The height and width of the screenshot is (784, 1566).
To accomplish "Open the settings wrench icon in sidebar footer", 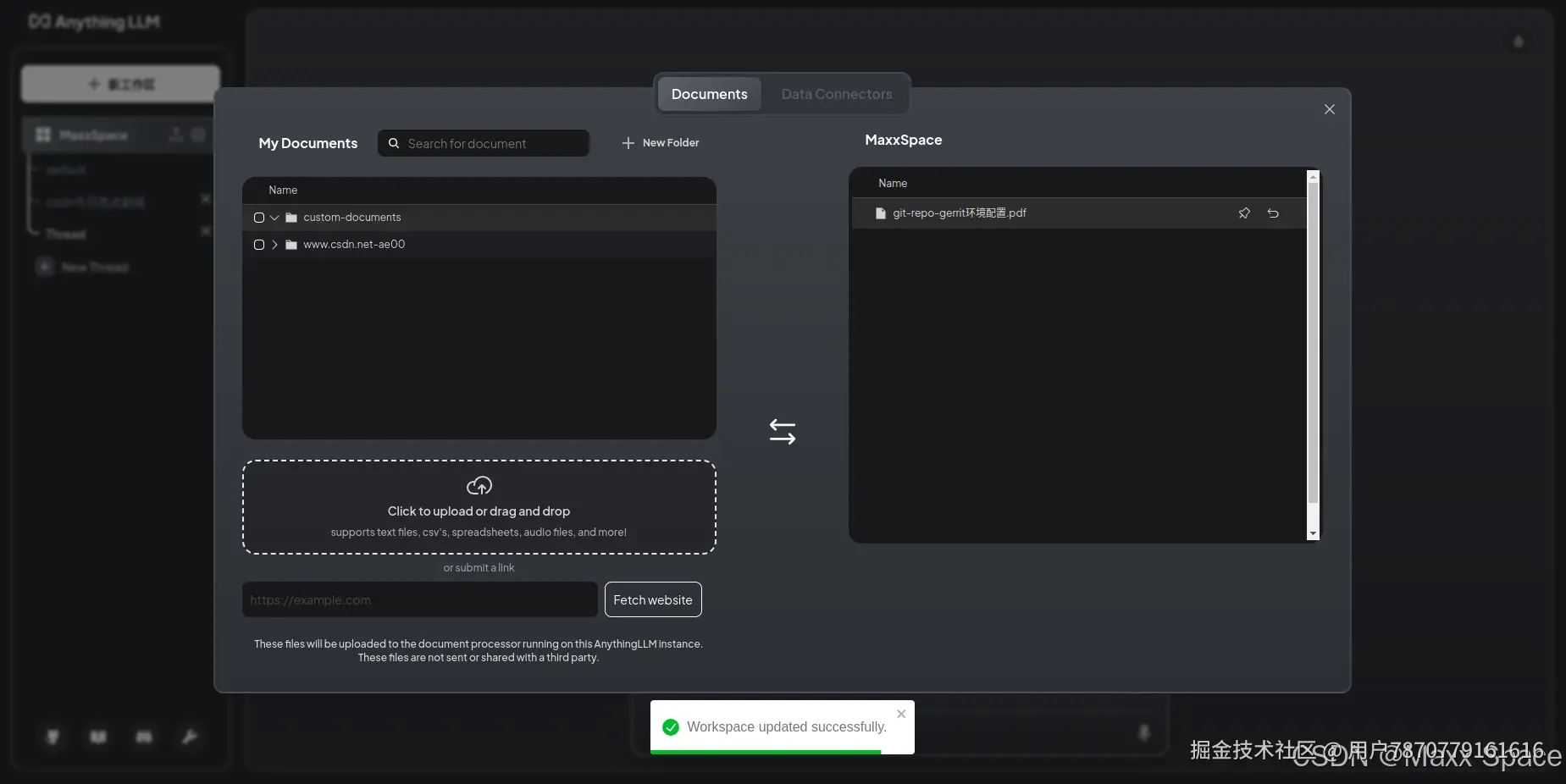I will 190,737.
